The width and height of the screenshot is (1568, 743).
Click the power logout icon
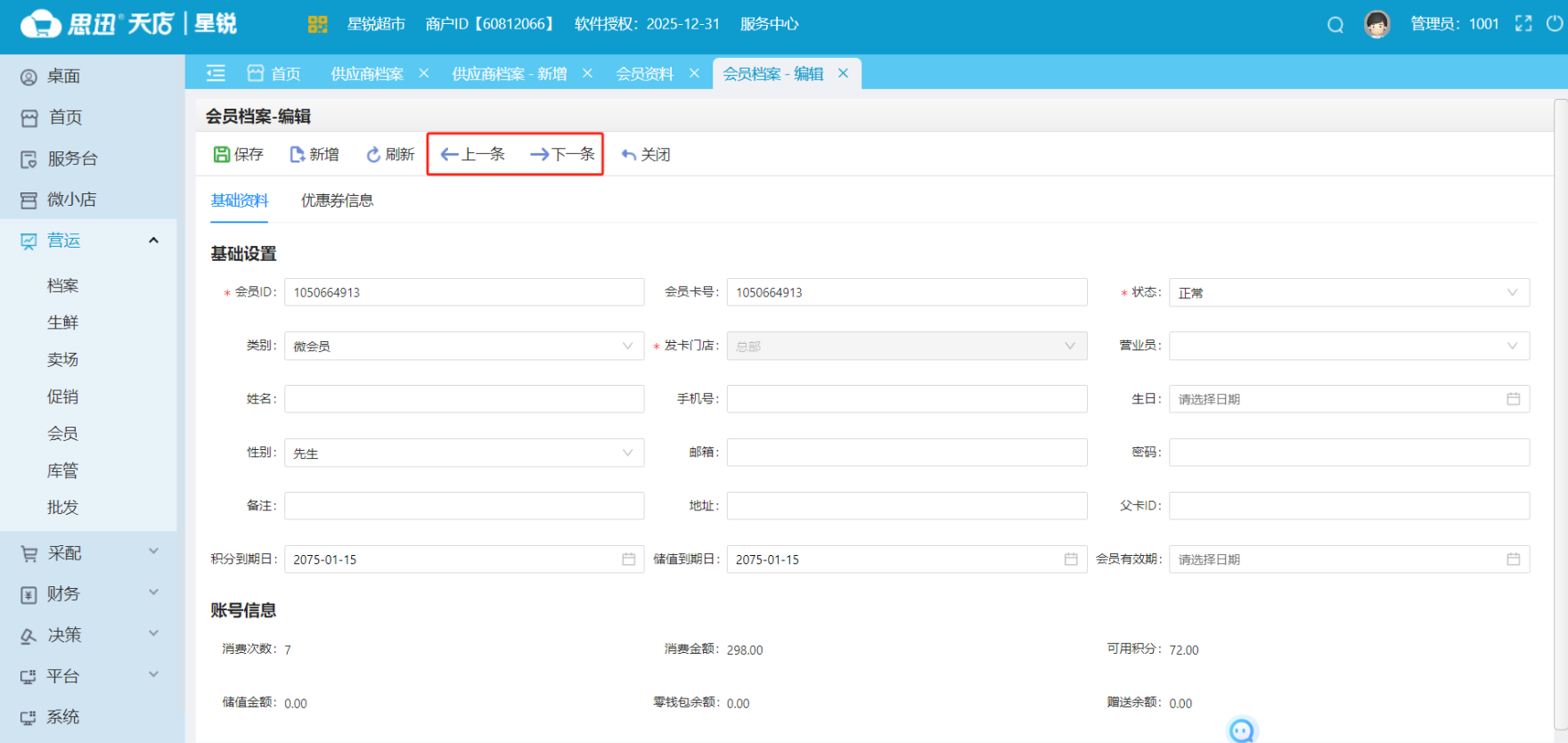pos(1554,24)
